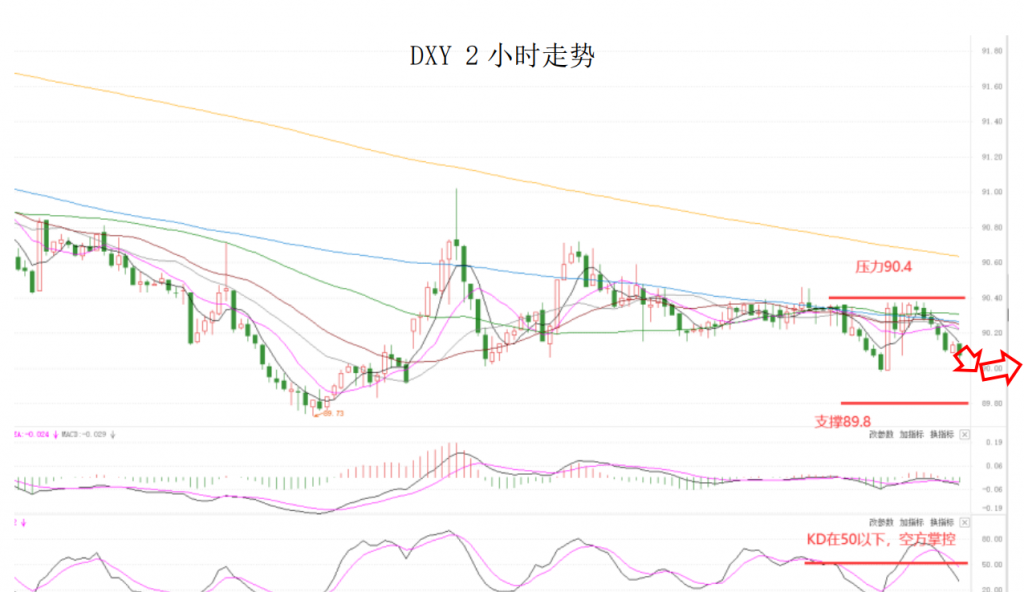Close the MACD indicator panel
The image size is (1024, 592).
[964, 435]
